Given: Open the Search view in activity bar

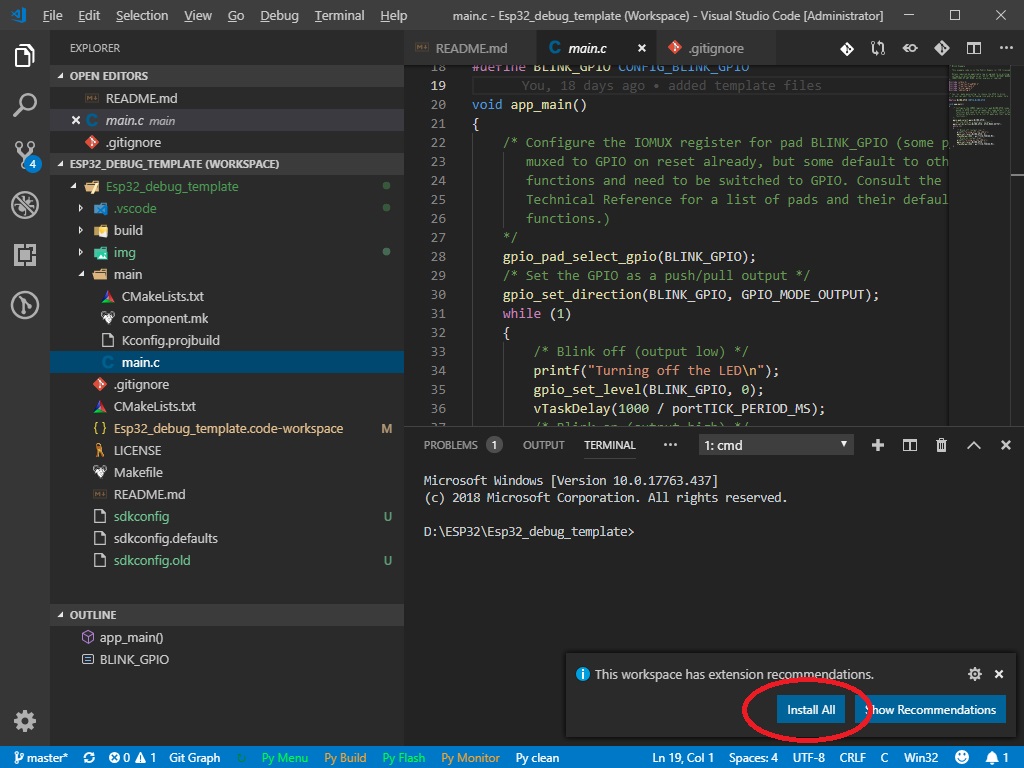Looking at the screenshot, I should (25, 104).
